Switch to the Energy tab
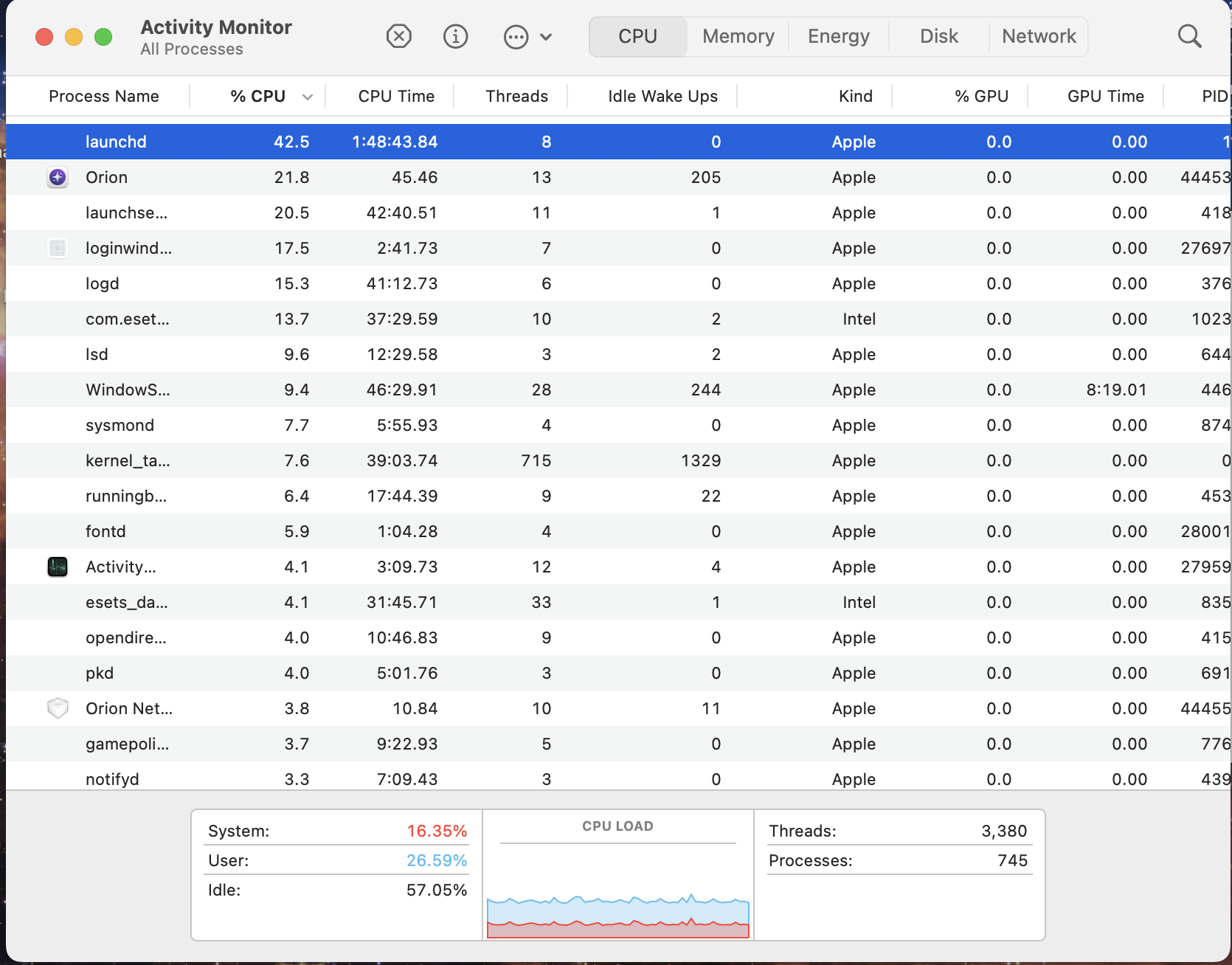Viewport: 1232px width, 965px height. pos(838,36)
